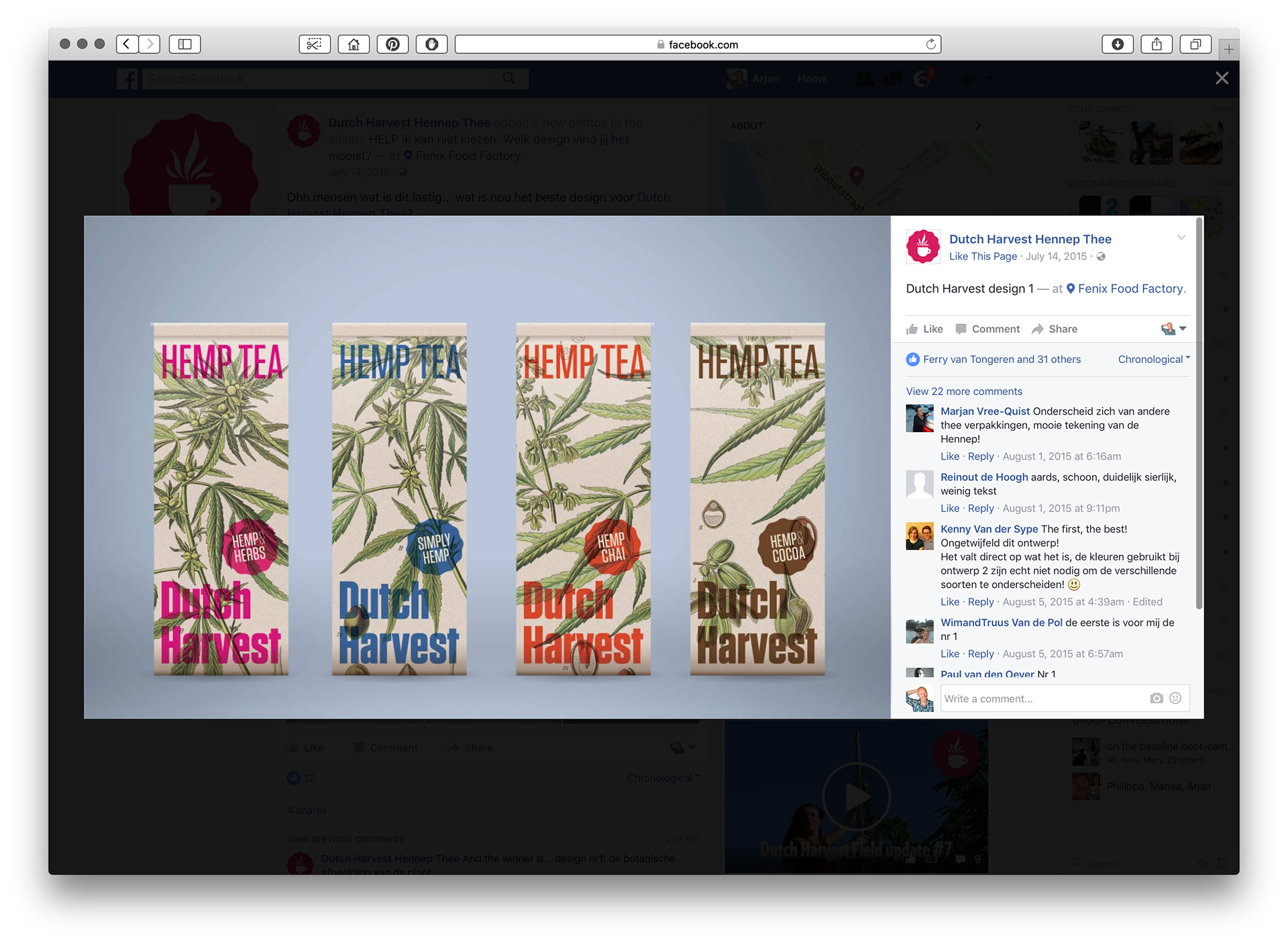Open Marjan Vree-Quist profile

click(985, 411)
